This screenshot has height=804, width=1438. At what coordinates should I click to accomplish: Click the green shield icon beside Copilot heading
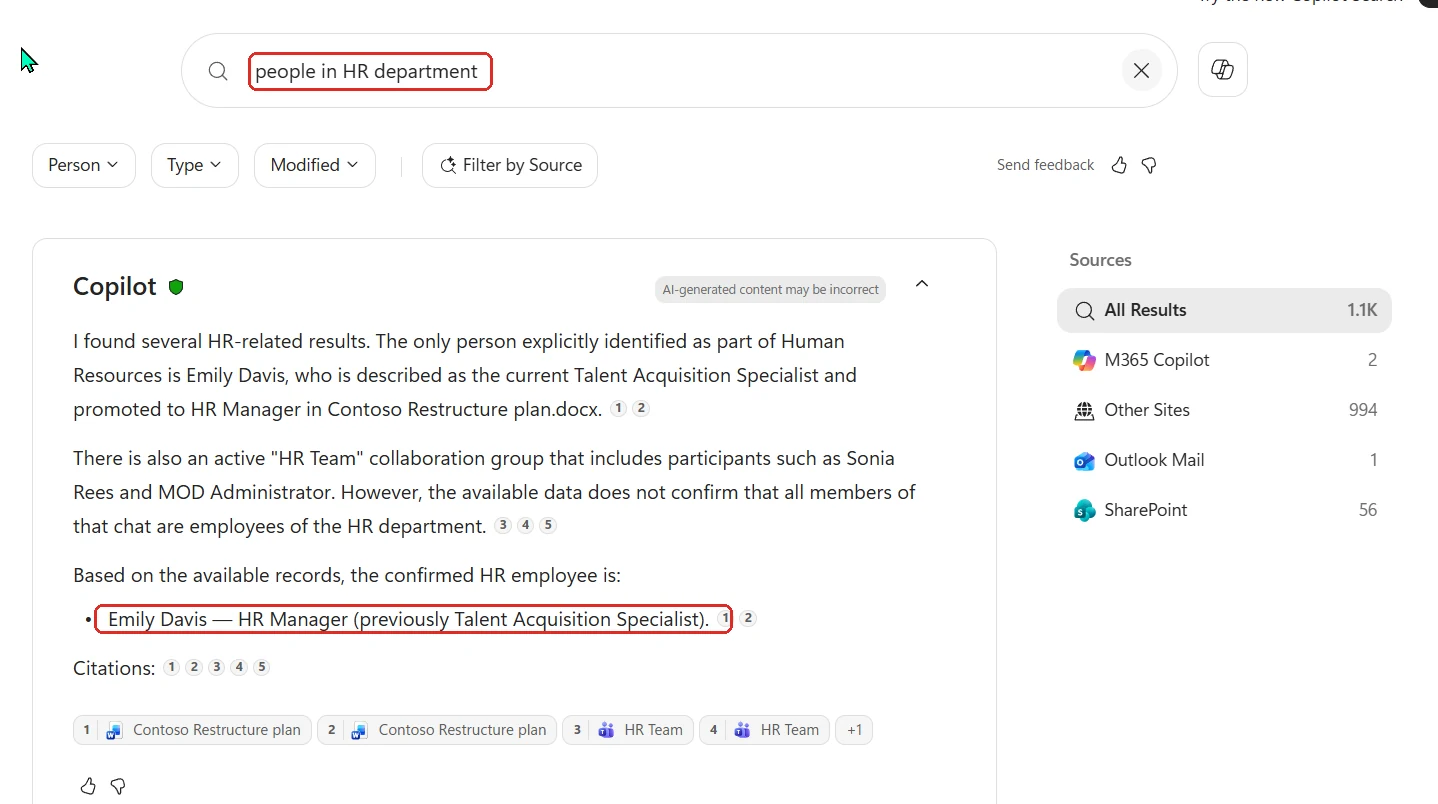coord(176,287)
